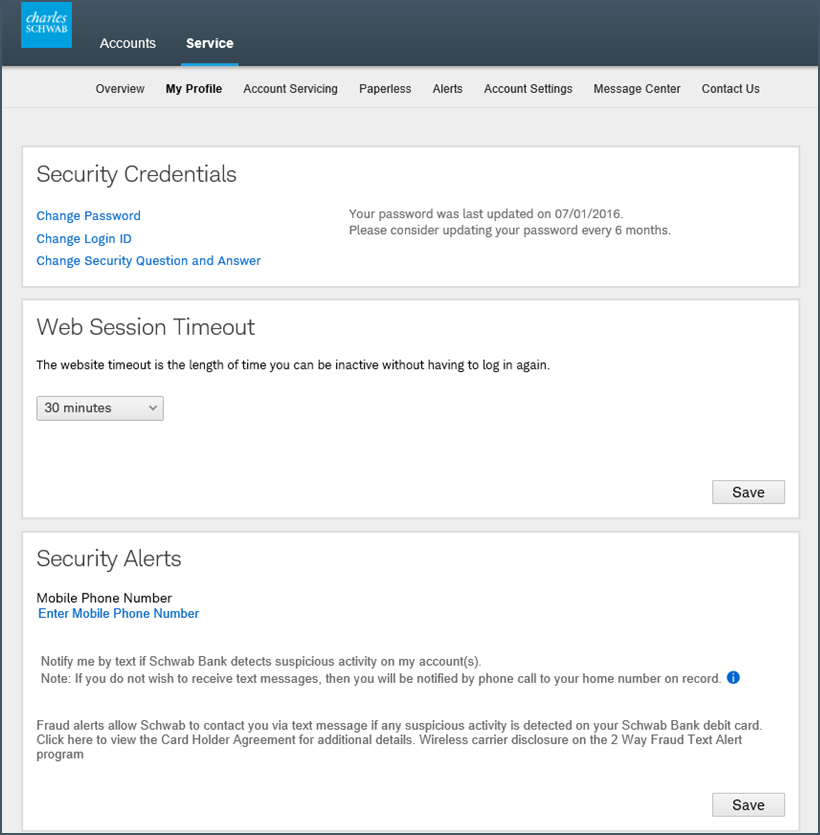Open My Profile sub-menu item
The width and height of the screenshot is (820, 835).
194,88
